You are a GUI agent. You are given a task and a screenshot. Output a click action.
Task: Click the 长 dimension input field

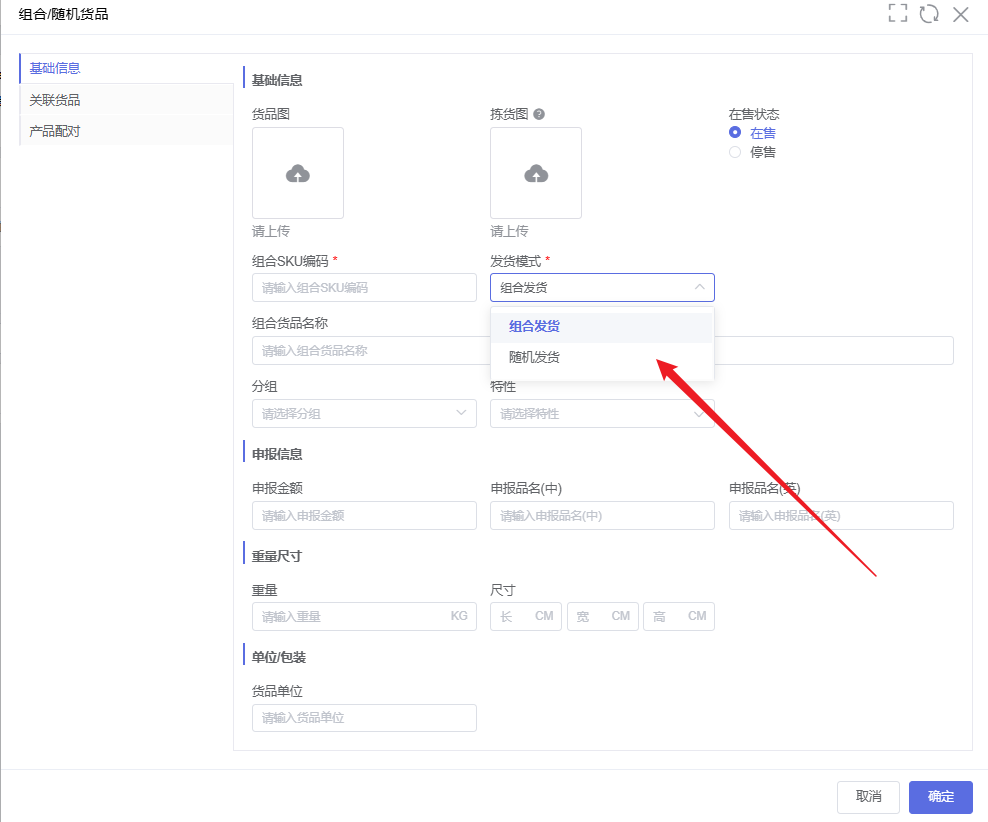(x=527, y=616)
